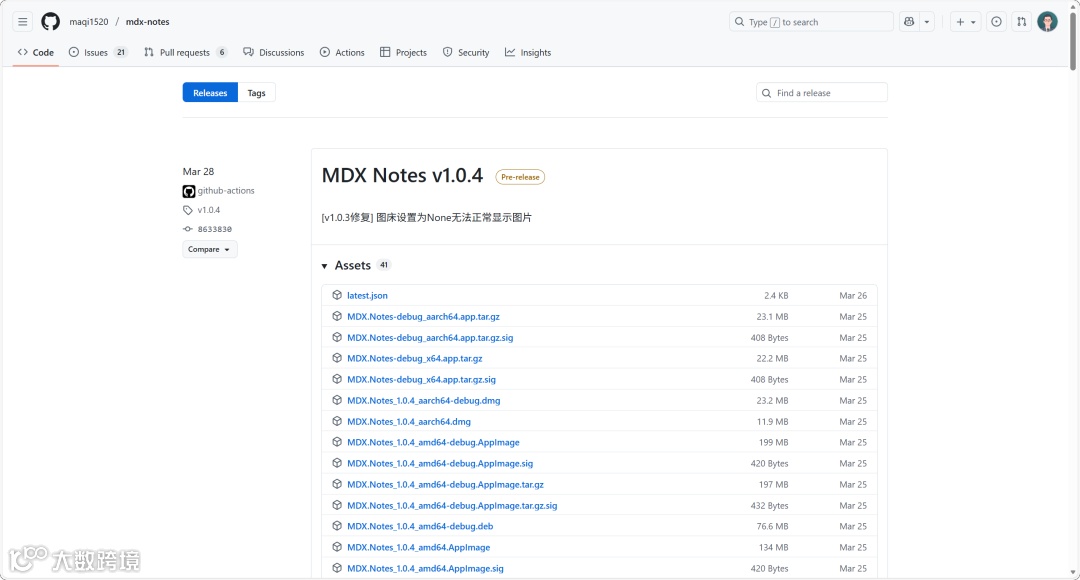The width and height of the screenshot is (1080, 580).
Task: Download MDX.Notes_1.0.4_amd64-debug.AppImage.tar.gz
Action: [446, 484]
